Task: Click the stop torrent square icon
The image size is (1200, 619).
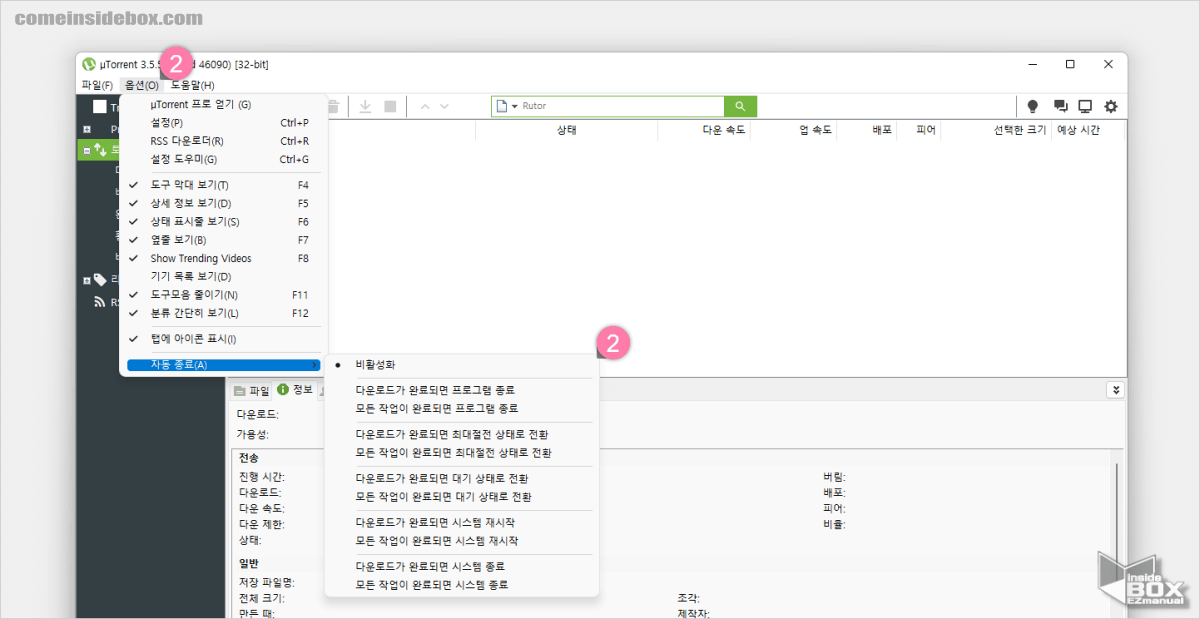Action: (x=390, y=106)
